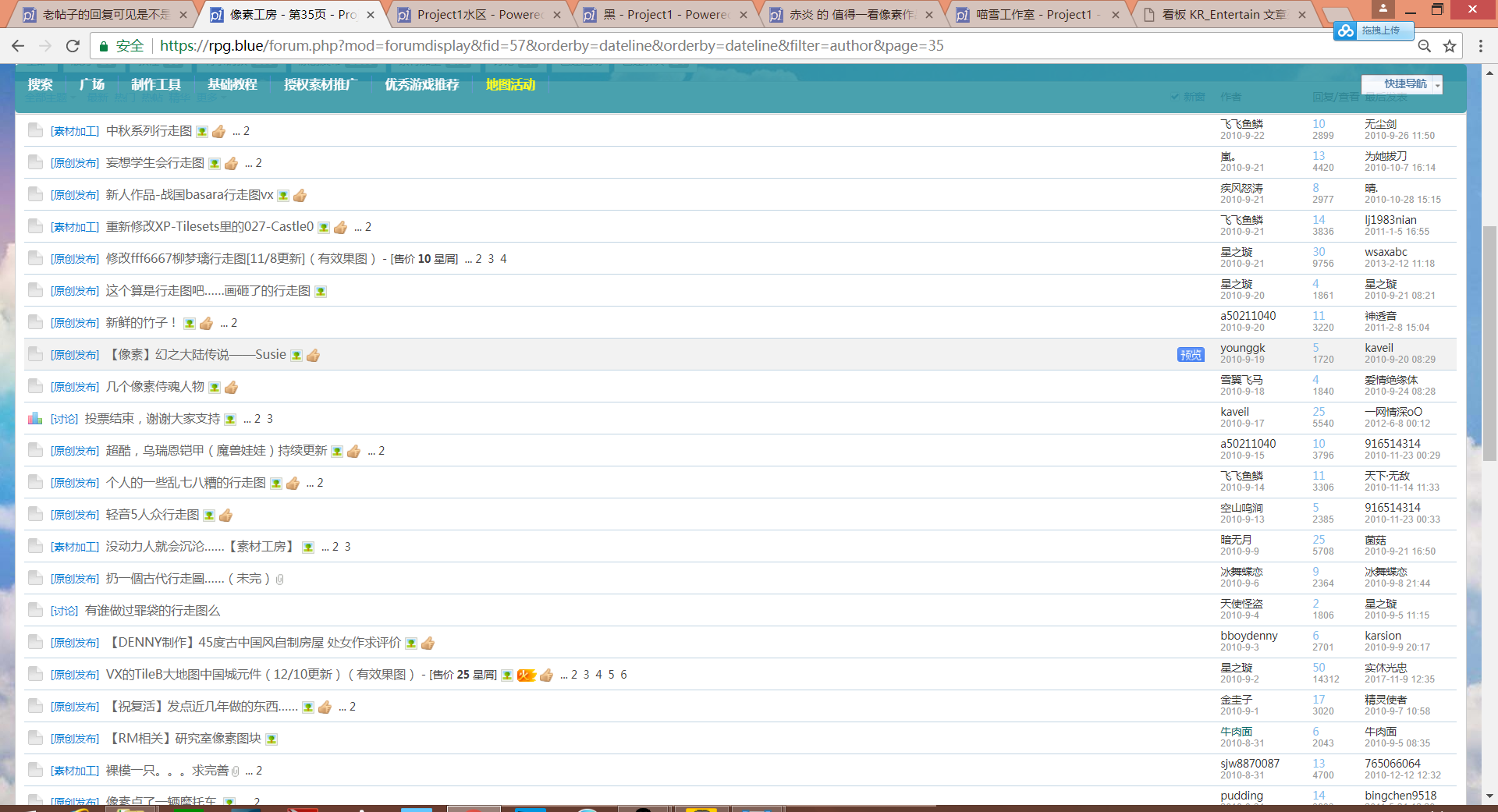The image size is (1498, 812).
Task: Click the image icon after 【RM相关】研究室像素图块
Action: 272,739
